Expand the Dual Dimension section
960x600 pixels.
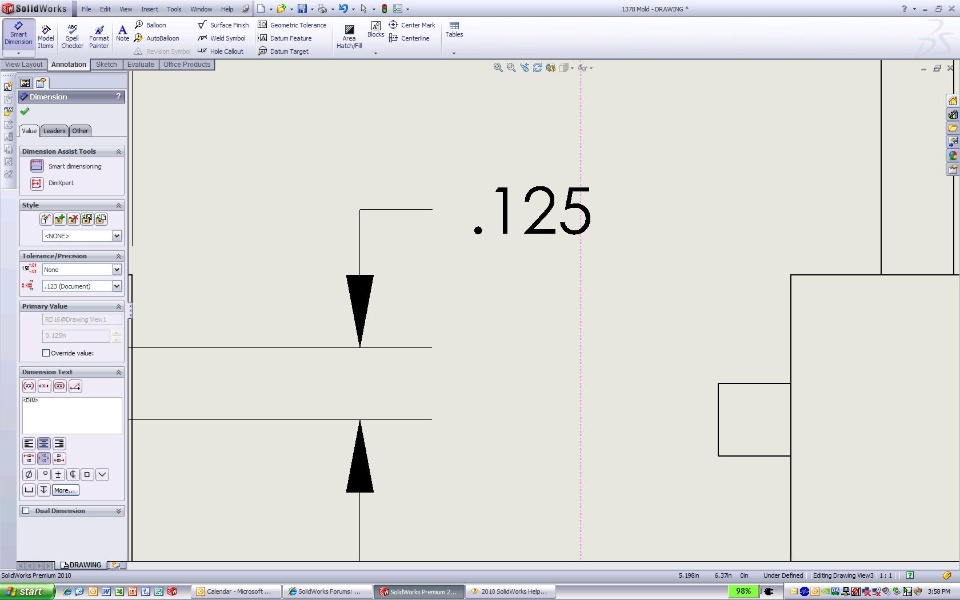click(x=119, y=511)
